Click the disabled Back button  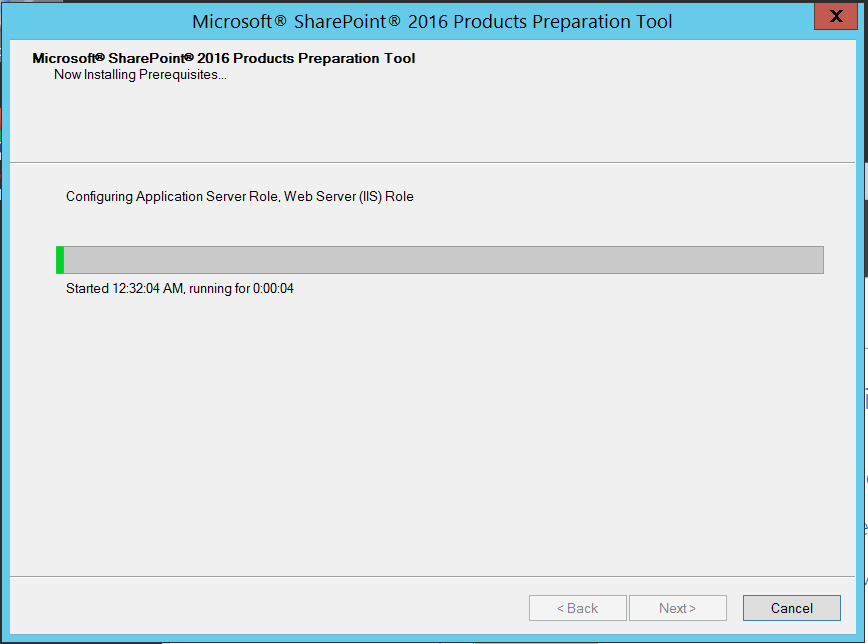click(577, 608)
